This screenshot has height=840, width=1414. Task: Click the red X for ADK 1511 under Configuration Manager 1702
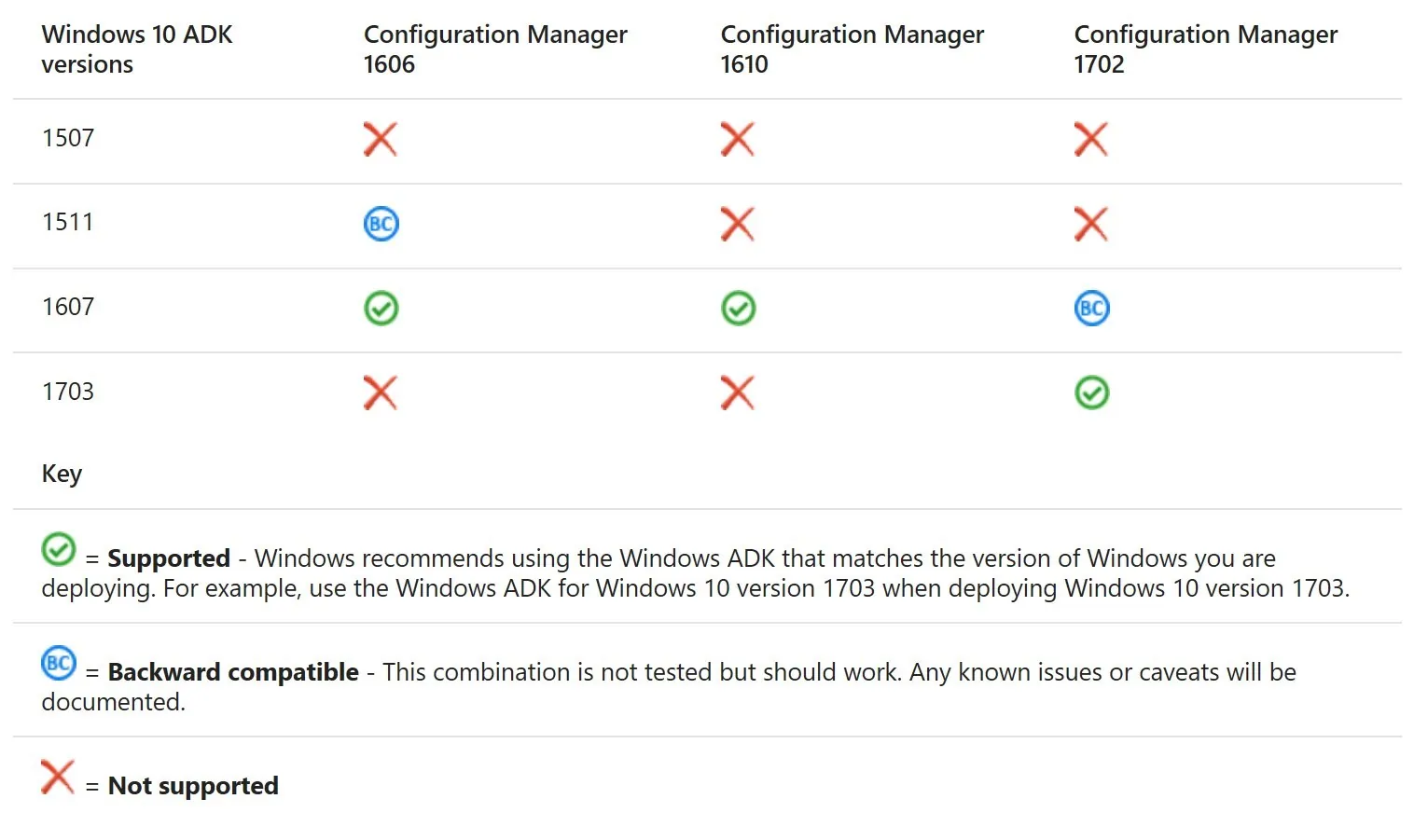pyautogui.click(x=1090, y=224)
